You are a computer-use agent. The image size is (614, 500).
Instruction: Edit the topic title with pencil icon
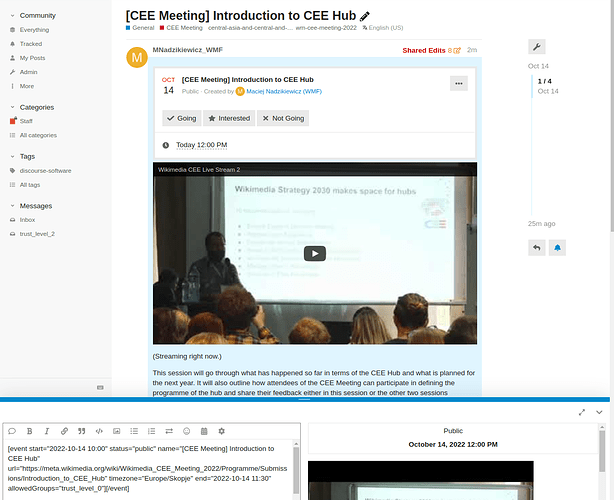click(365, 16)
